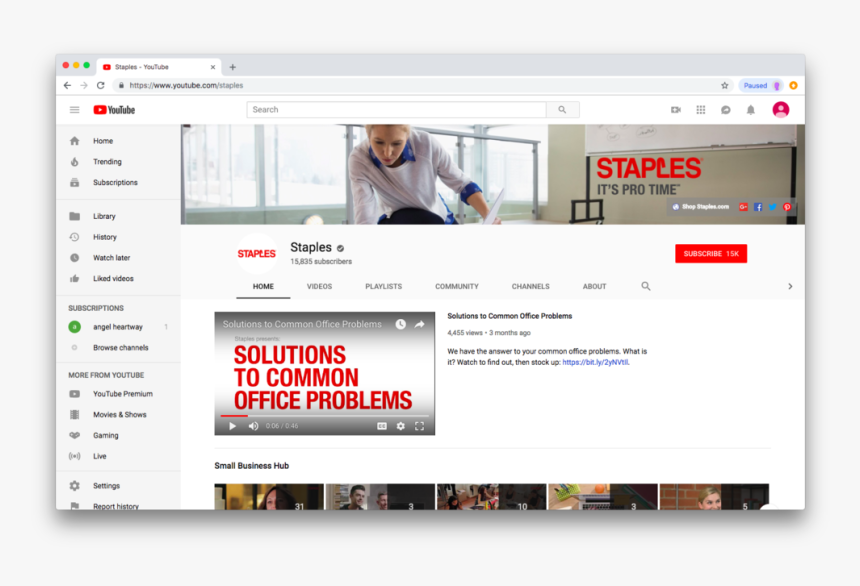Open the YouTube apps grid icon
Viewport: 860px width, 586px height.
701,110
